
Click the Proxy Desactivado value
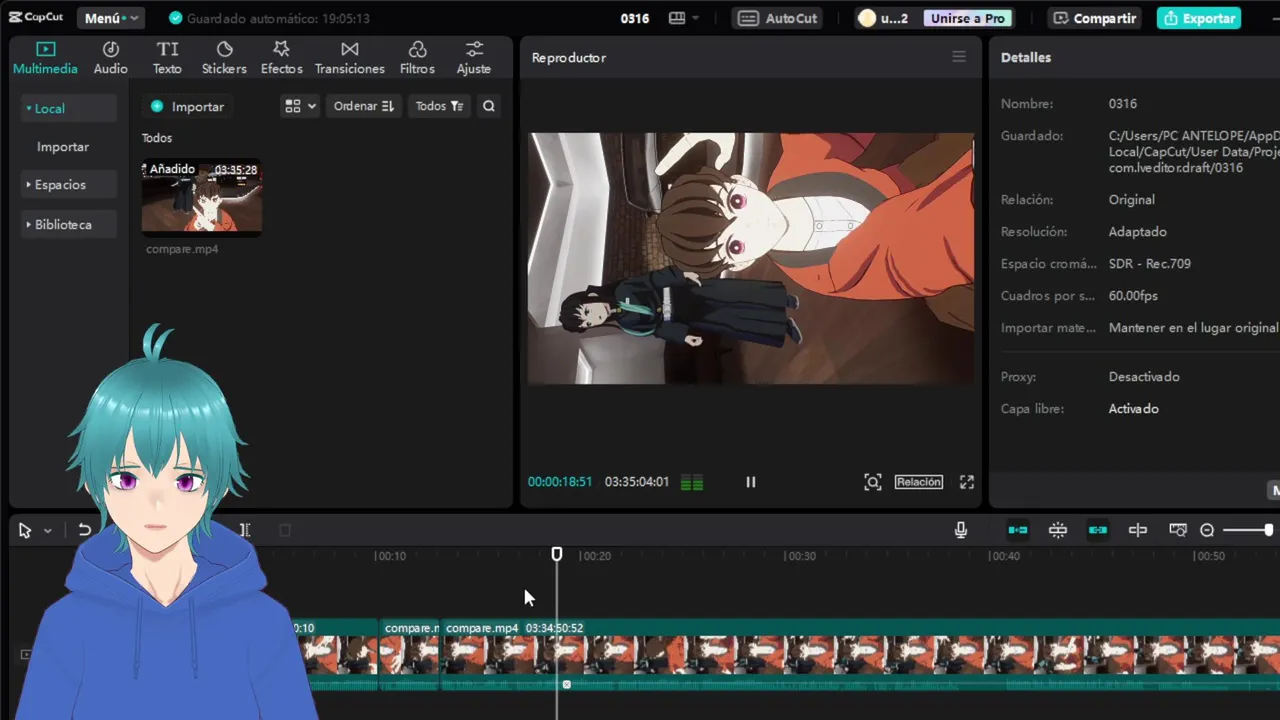[x=1144, y=377]
